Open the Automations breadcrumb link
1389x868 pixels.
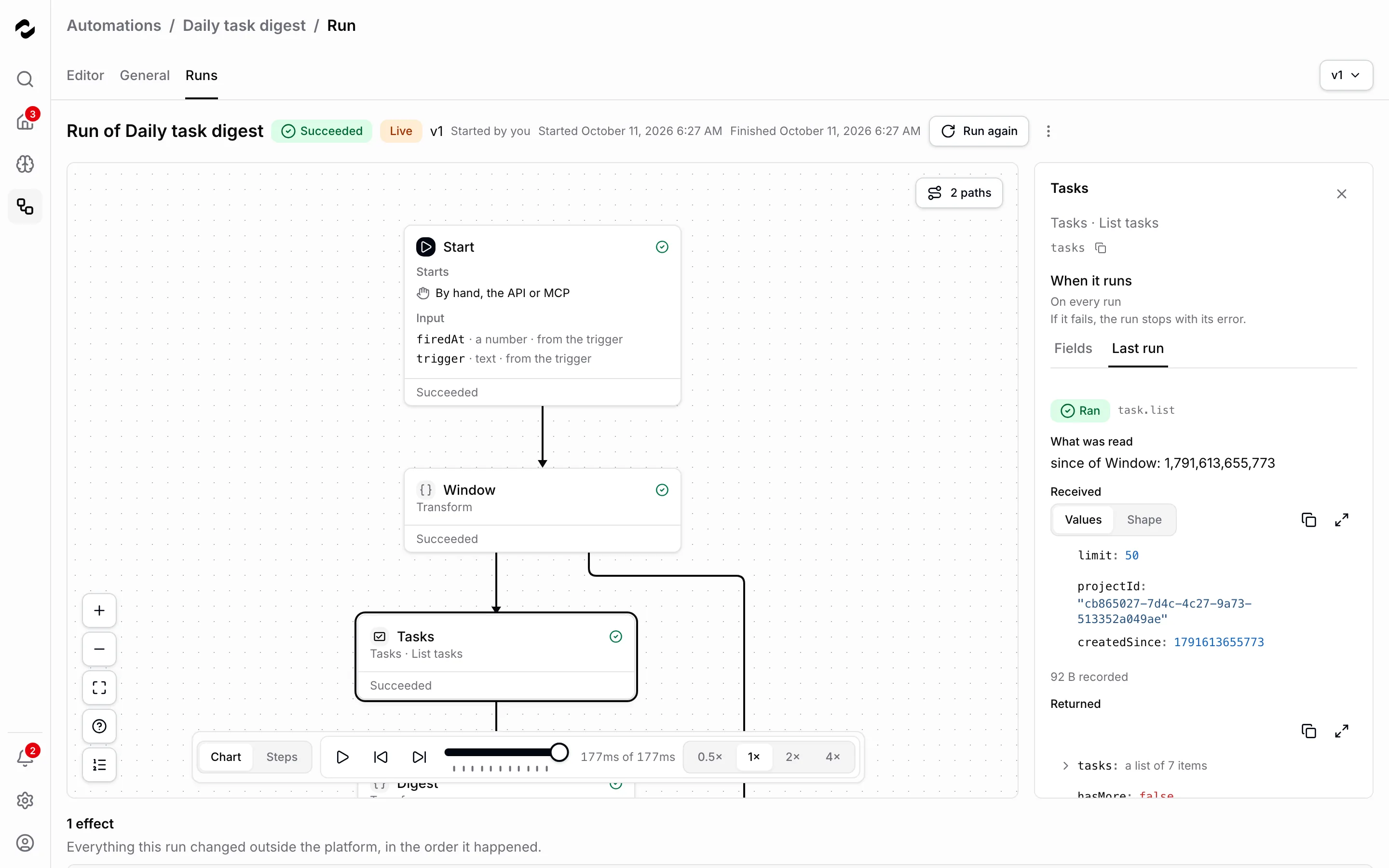click(x=114, y=26)
